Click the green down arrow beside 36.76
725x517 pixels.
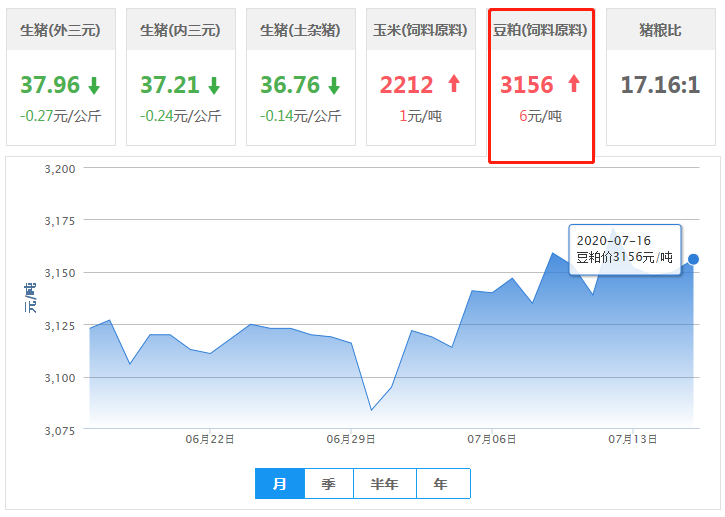pos(333,85)
